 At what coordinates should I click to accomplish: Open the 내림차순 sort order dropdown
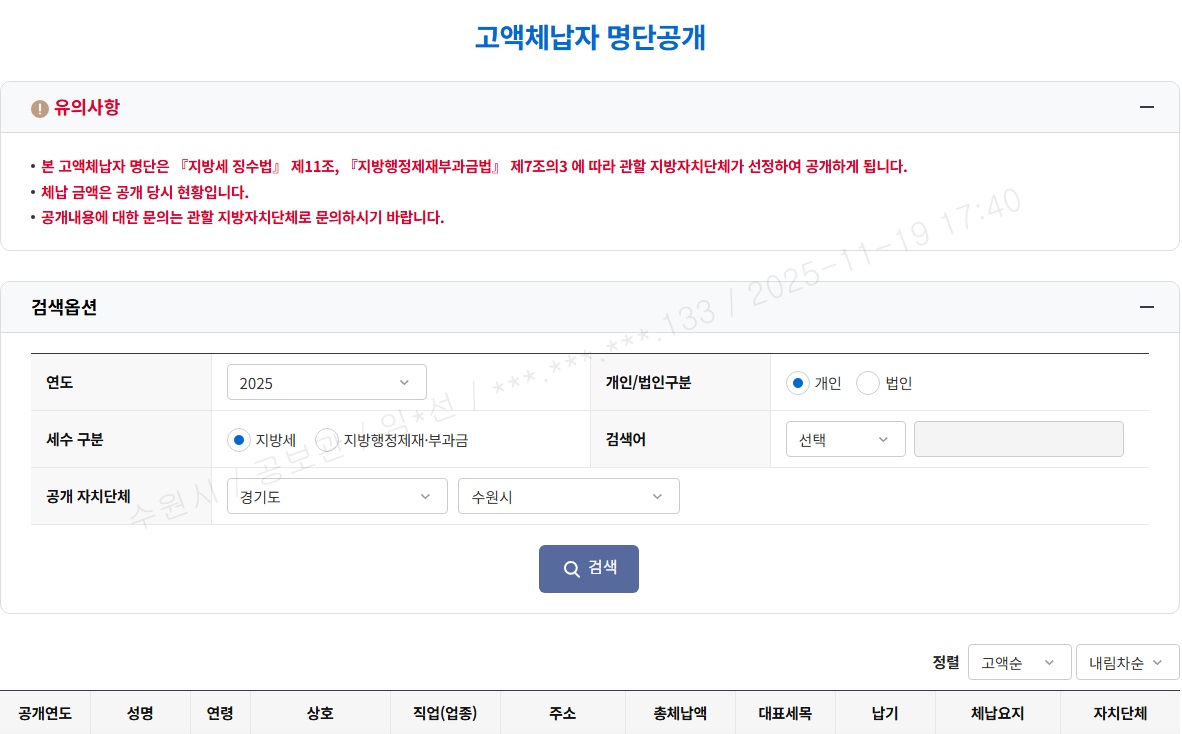pyautogui.click(x=1127, y=662)
